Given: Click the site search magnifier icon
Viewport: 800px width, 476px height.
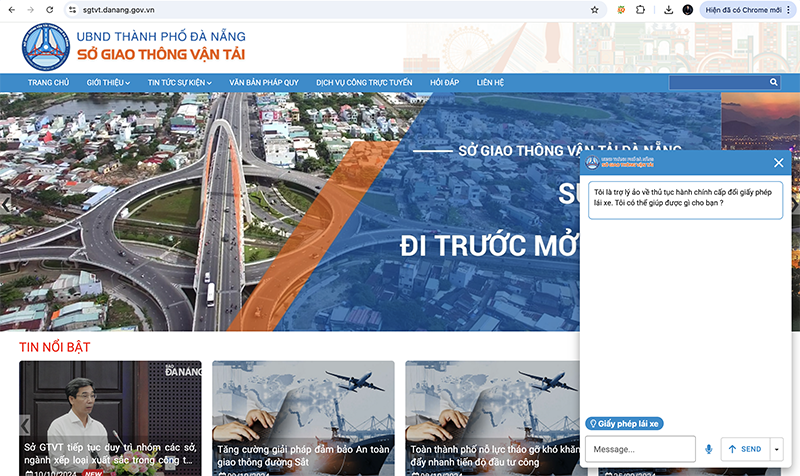Looking at the screenshot, I should [774, 82].
